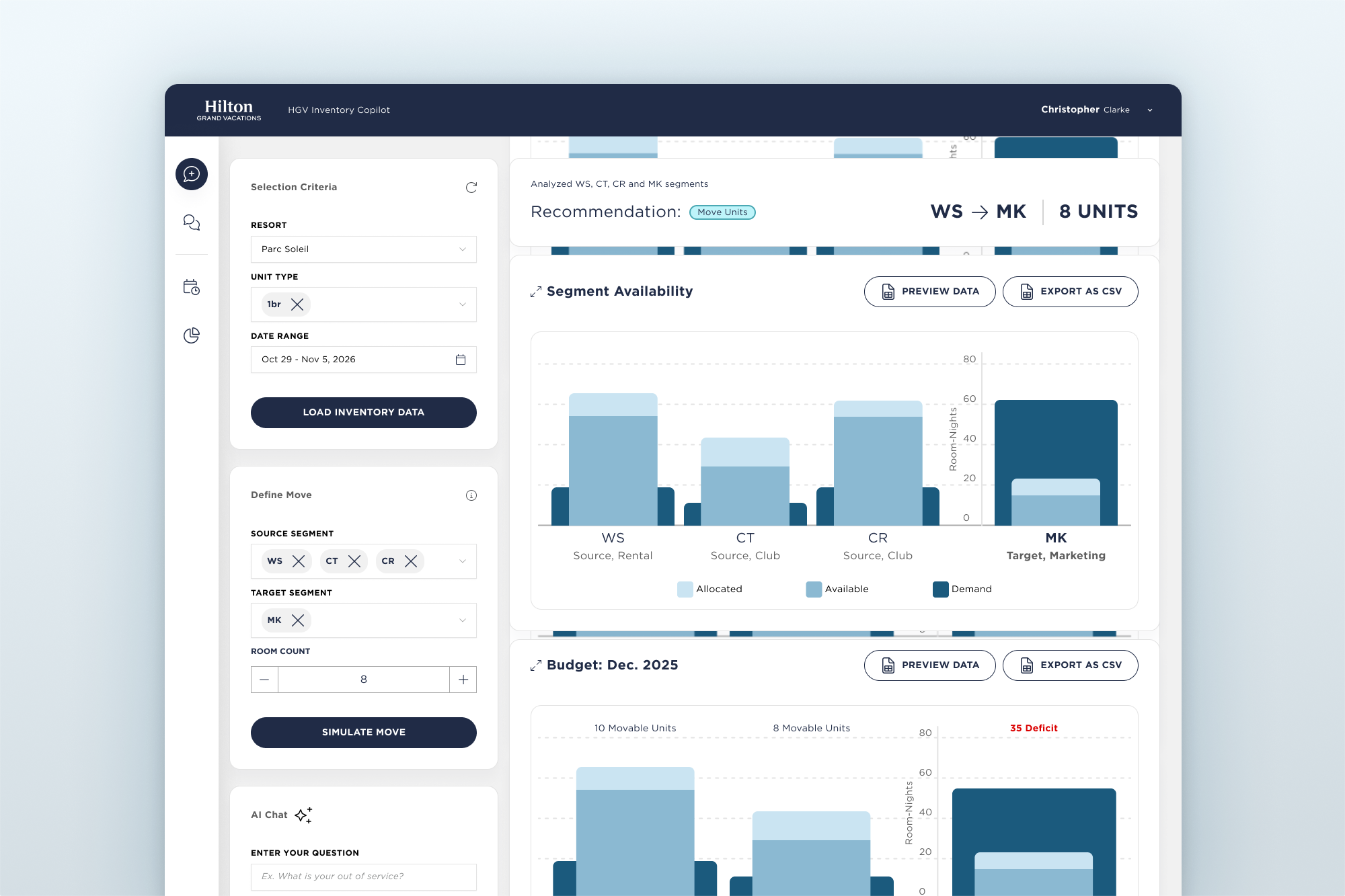Viewport: 1345px width, 896px height.
Task: Select the WS Source, Rental bar label
Action: point(613,546)
